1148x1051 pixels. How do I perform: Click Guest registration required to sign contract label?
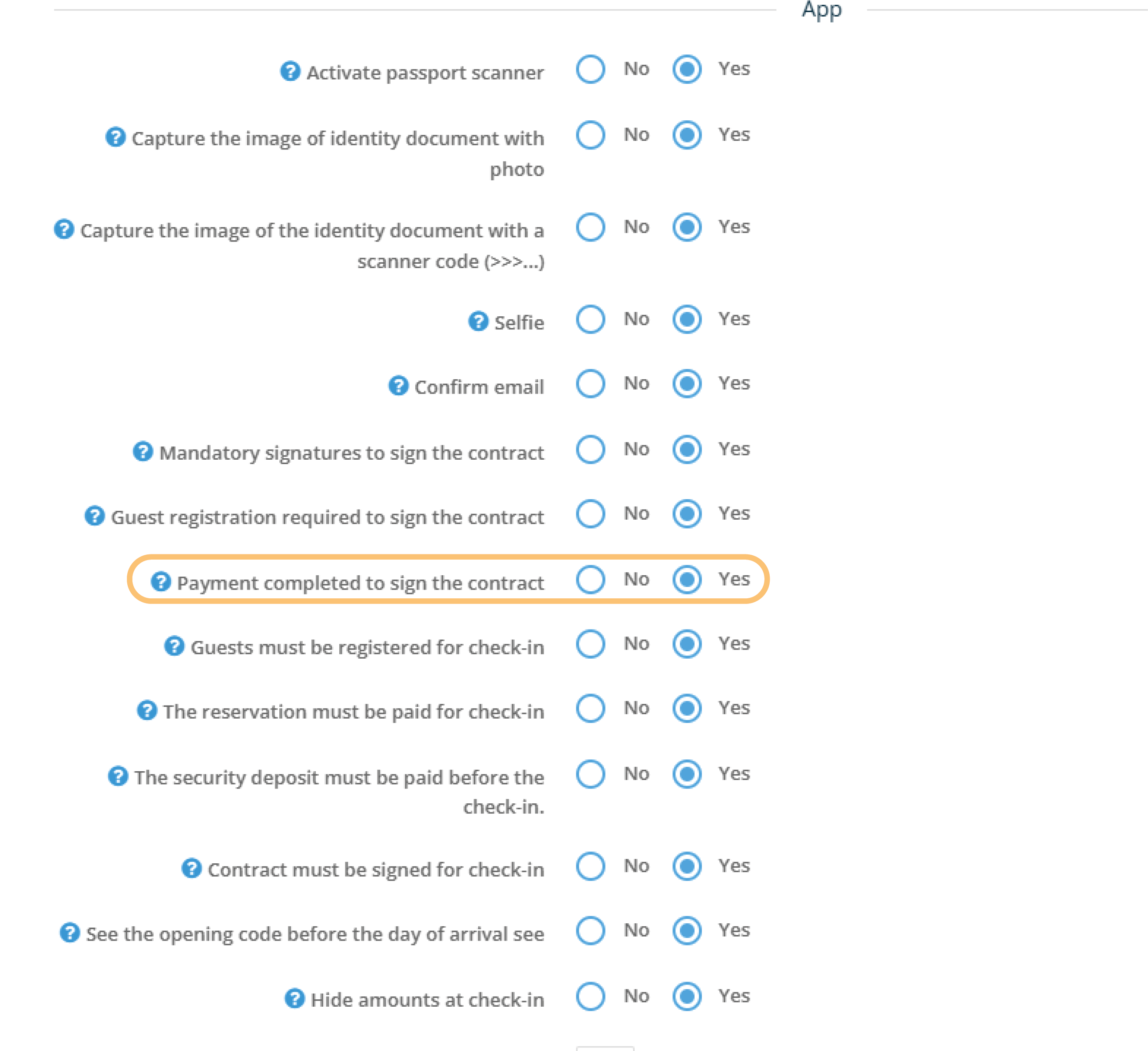[327, 517]
